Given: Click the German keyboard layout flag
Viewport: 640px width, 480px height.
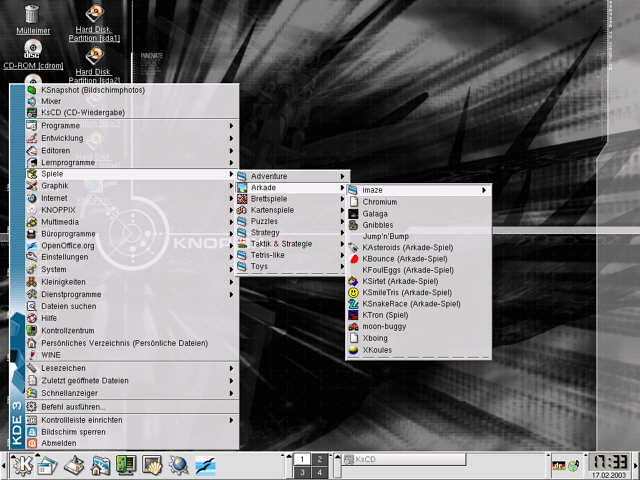Looking at the screenshot, I should [558, 465].
